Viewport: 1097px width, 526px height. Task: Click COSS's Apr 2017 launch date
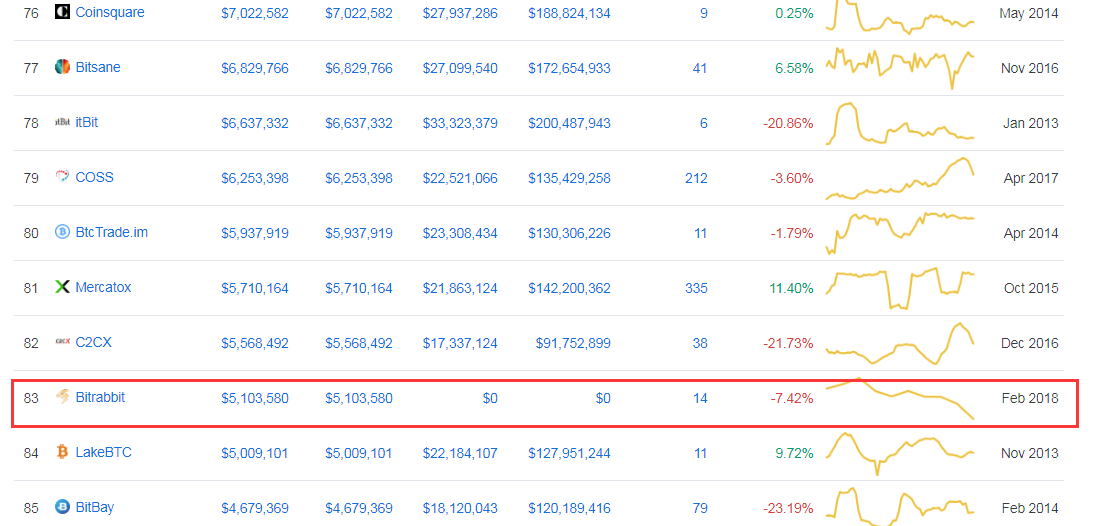tap(1031, 178)
